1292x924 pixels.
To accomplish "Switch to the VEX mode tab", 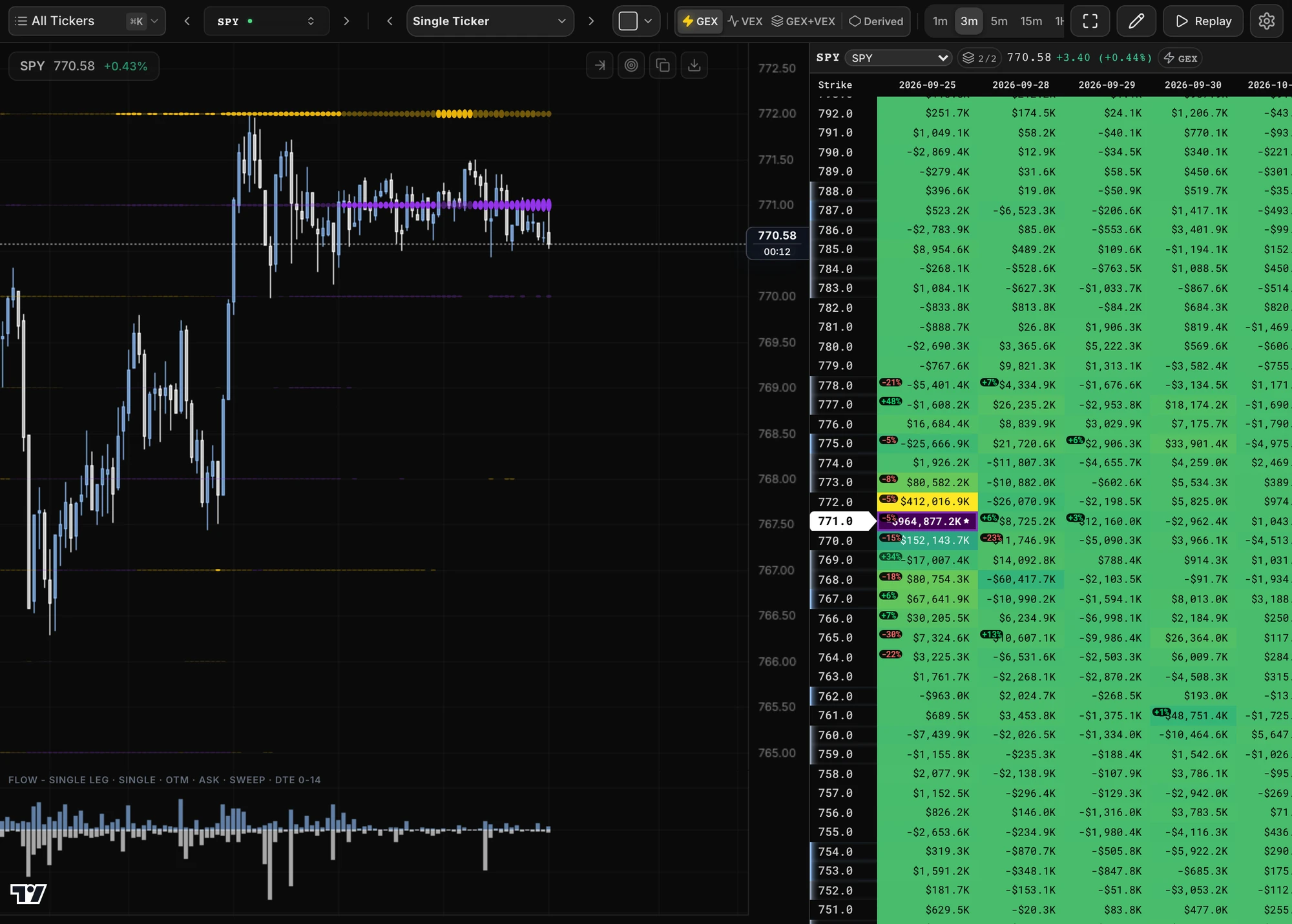I will 745,21.
